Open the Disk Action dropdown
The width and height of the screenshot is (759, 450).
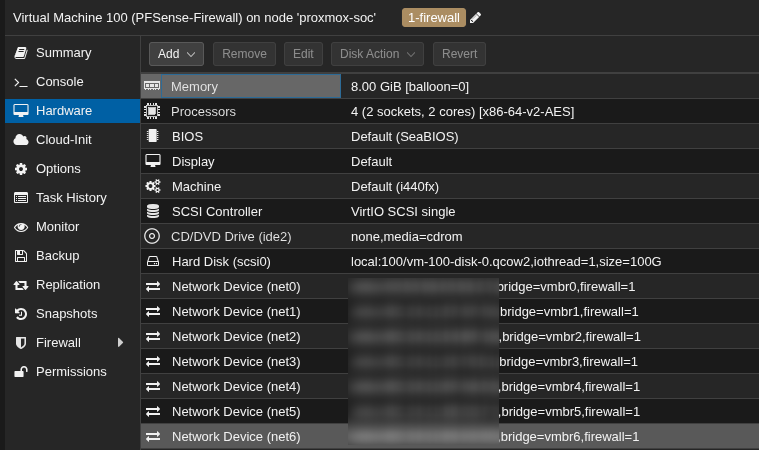tap(377, 54)
